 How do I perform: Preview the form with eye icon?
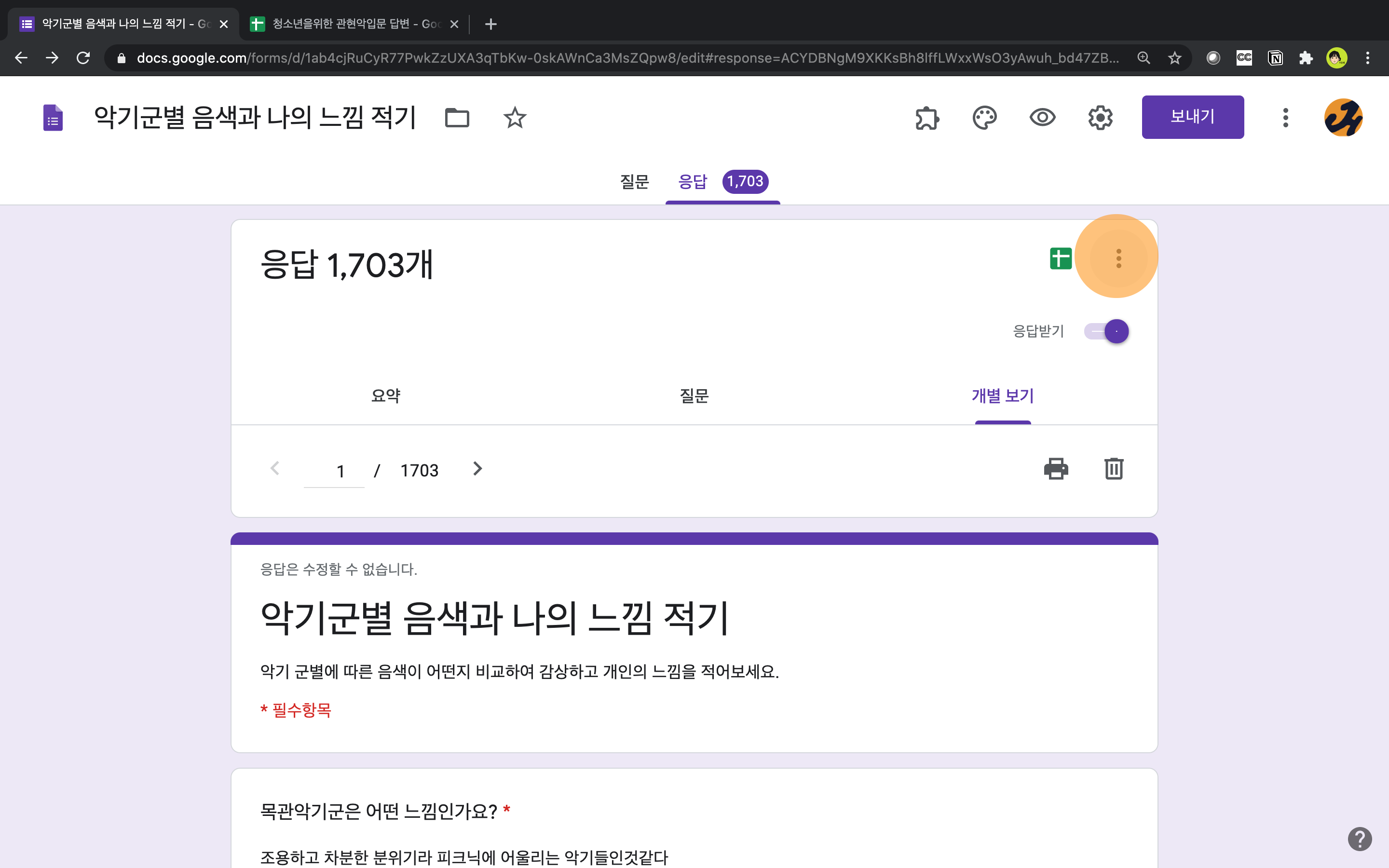click(x=1042, y=118)
